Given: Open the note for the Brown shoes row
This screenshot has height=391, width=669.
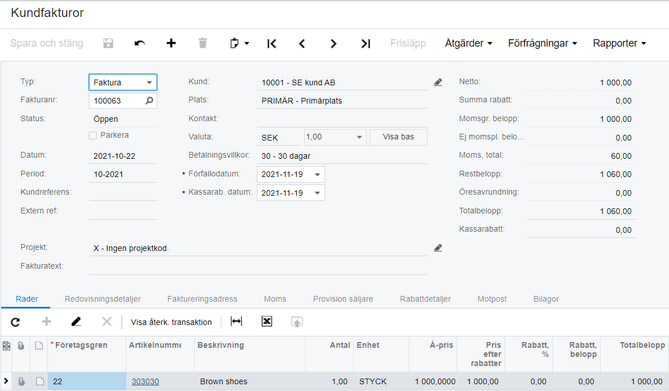Looking at the screenshot, I should point(39,382).
